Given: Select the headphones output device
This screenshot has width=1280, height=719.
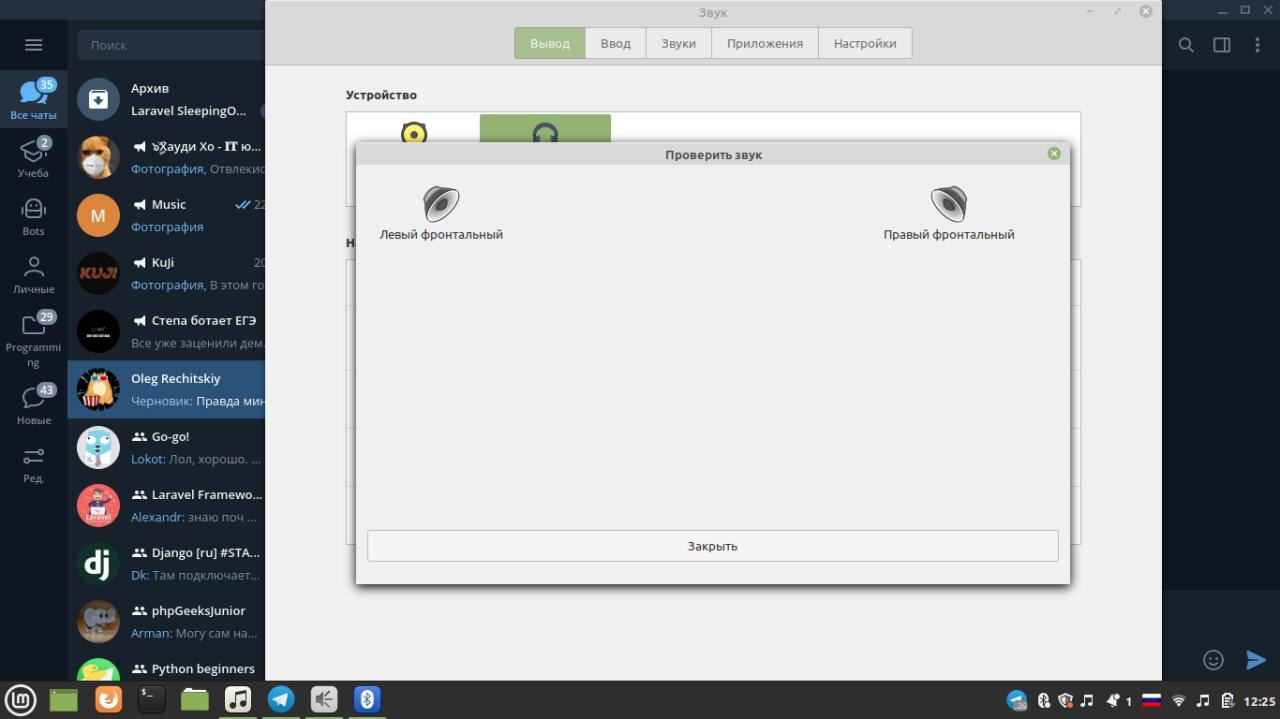Looking at the screenshot, I should [x=545, y=129].
